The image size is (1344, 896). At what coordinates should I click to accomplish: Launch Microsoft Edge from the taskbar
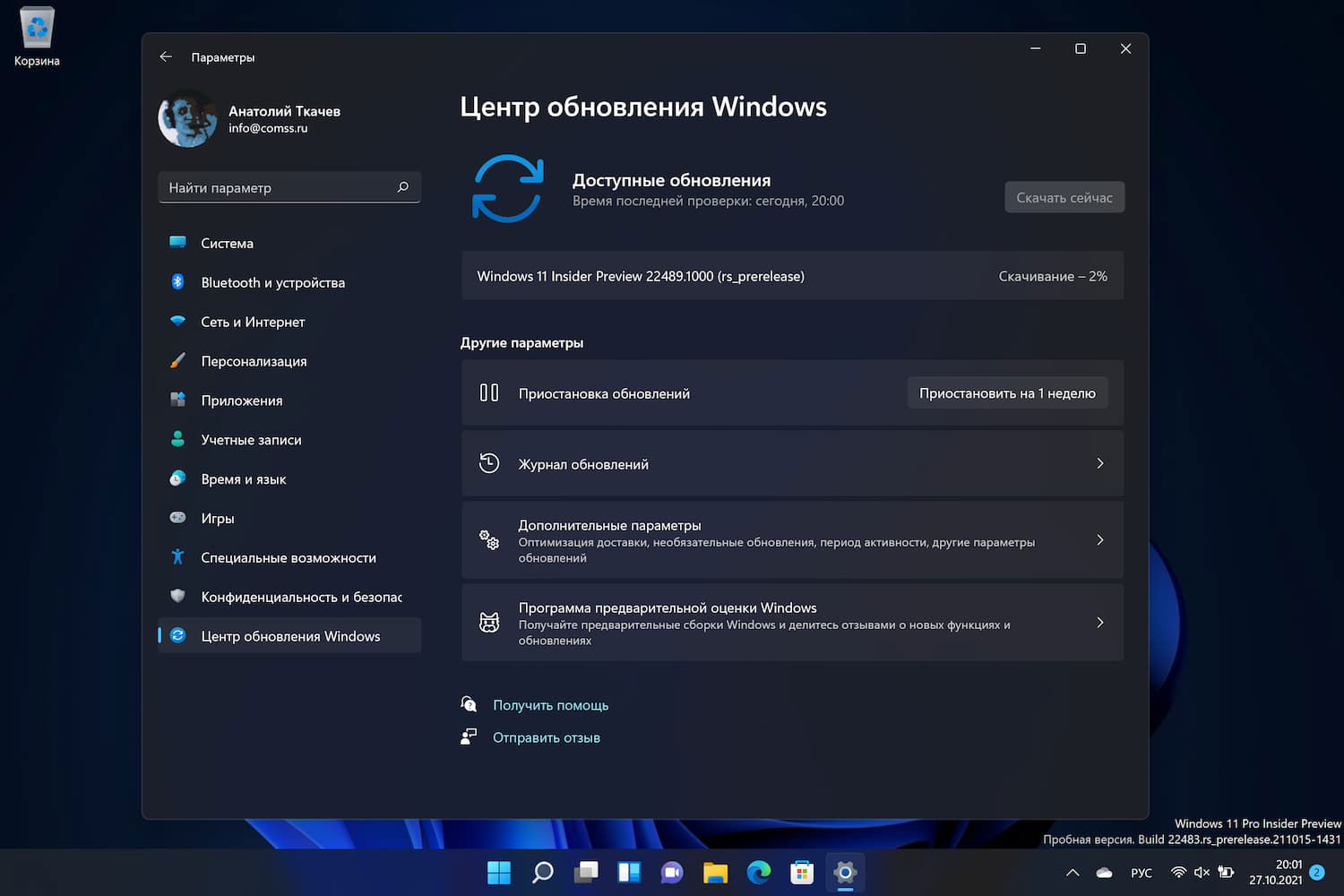coord(758,872)
